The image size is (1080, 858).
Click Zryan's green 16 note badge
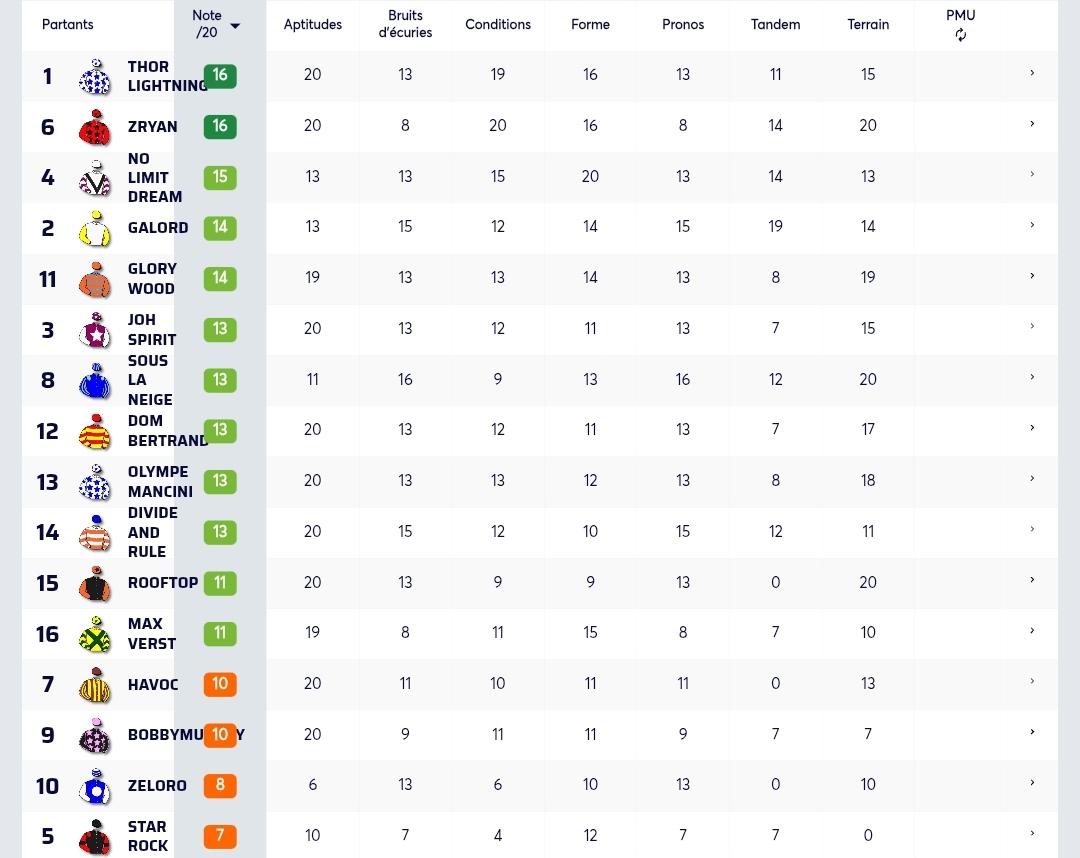pos(220,126)
